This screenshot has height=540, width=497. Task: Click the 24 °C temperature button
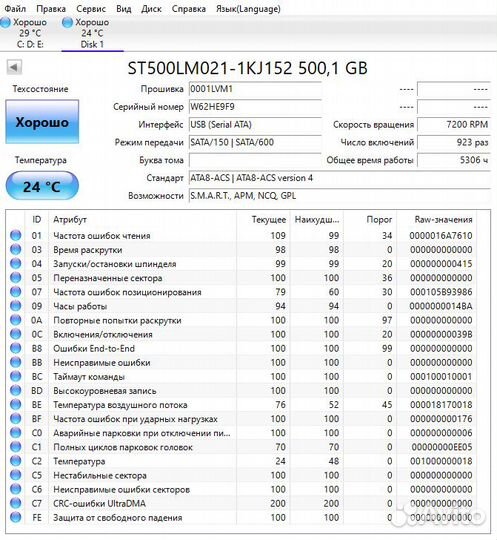coord(42,186)
